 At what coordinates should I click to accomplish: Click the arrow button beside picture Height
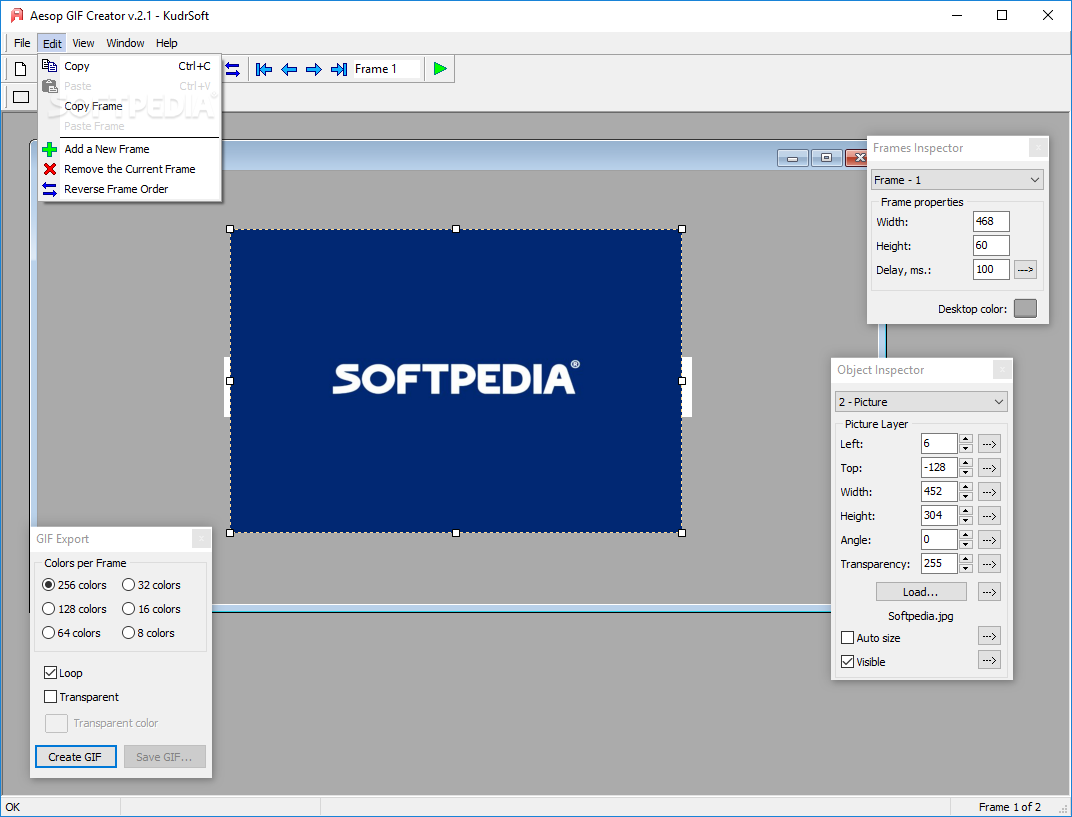pyautogui.click(x=989, y=515)
